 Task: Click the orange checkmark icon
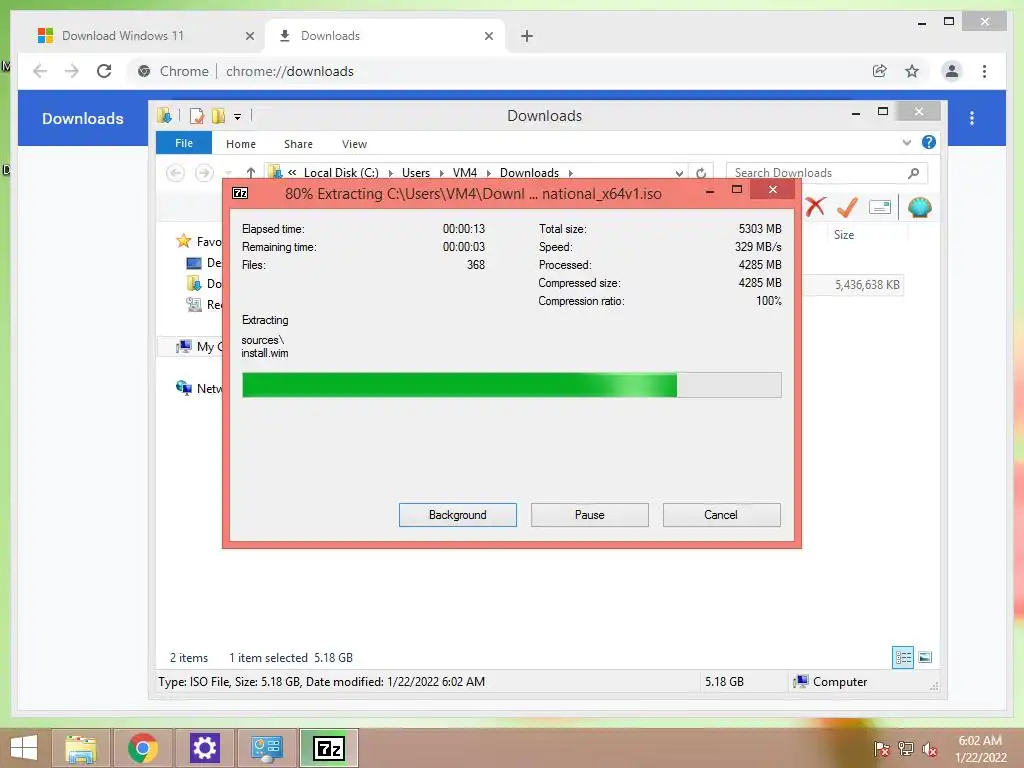(847, 207)
